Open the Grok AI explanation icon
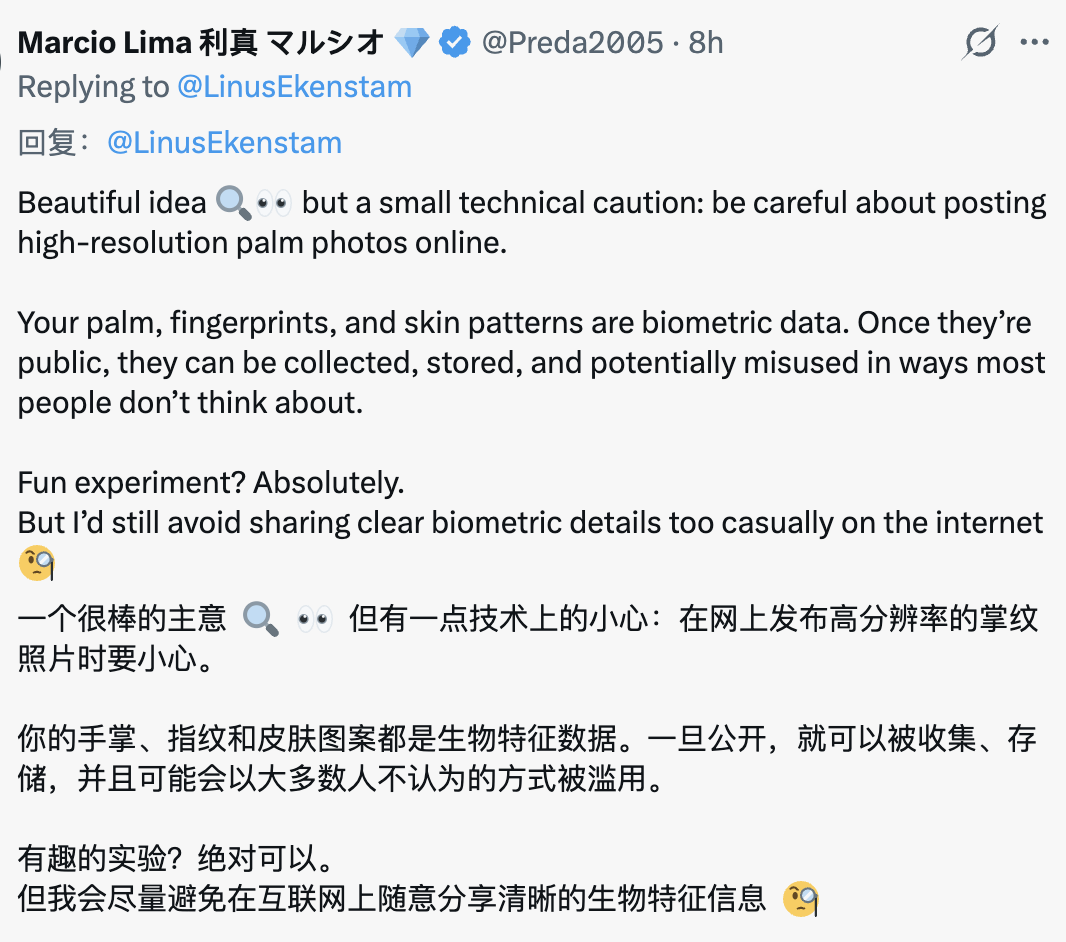The height and width of the screenshot is (942, 1066). (x=980, y=42)
